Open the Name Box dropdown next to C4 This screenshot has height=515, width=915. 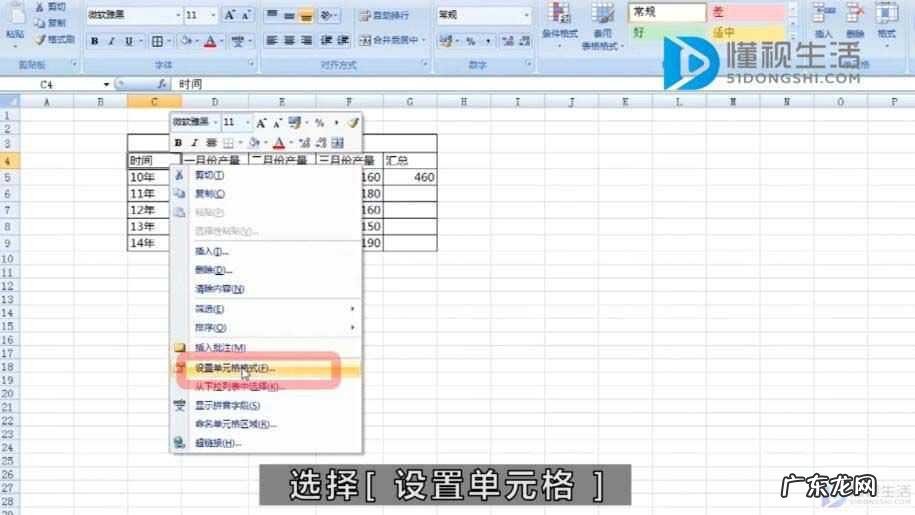[x=106, y=85]
